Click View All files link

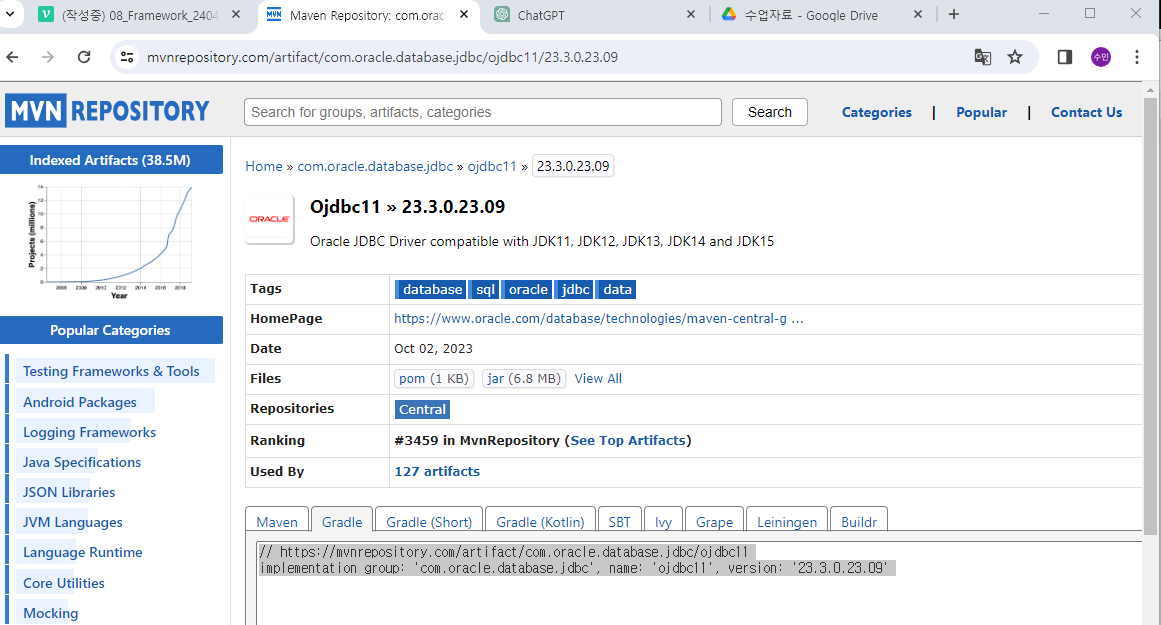point(598,378)
